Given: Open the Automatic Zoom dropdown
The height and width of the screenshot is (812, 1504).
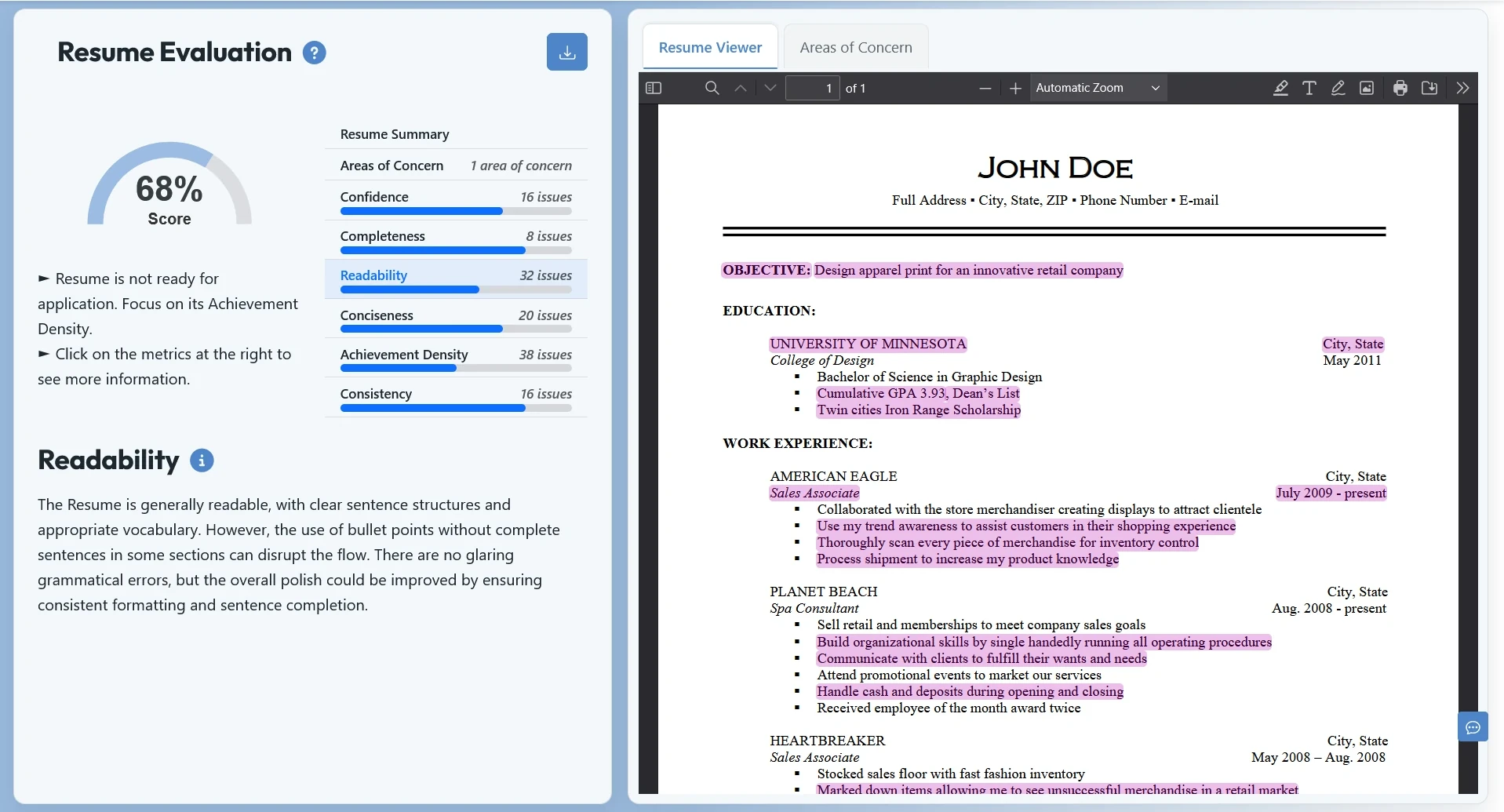Looking at the screenshot, I should (x=1097, y=88).
